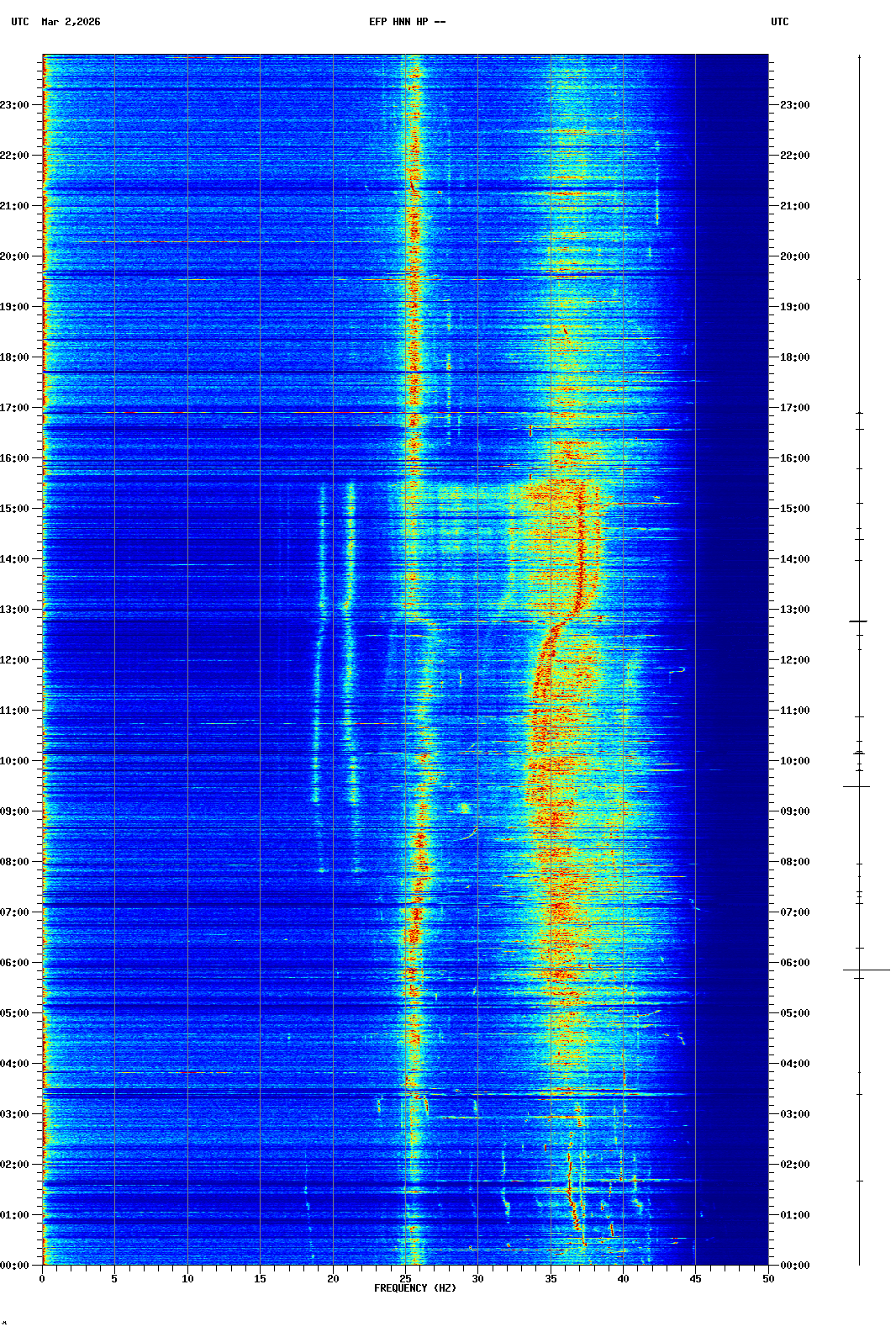
Task: Select the 35 Hz frequency tick label
Action: [x=551, y=1278]
